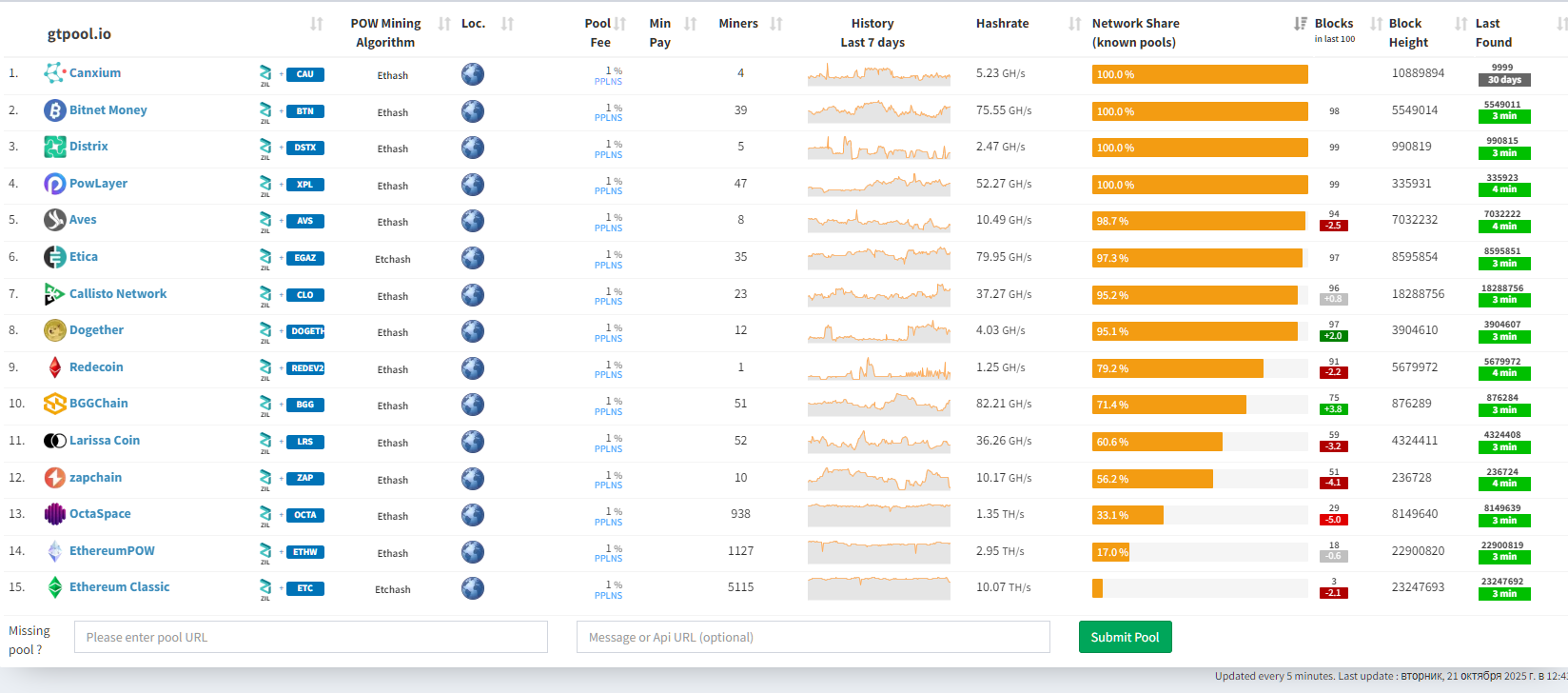Screen dimensions: 1568x693
Task: Click the Ethereum Classic green logo icon
Action: coord(54,587)
